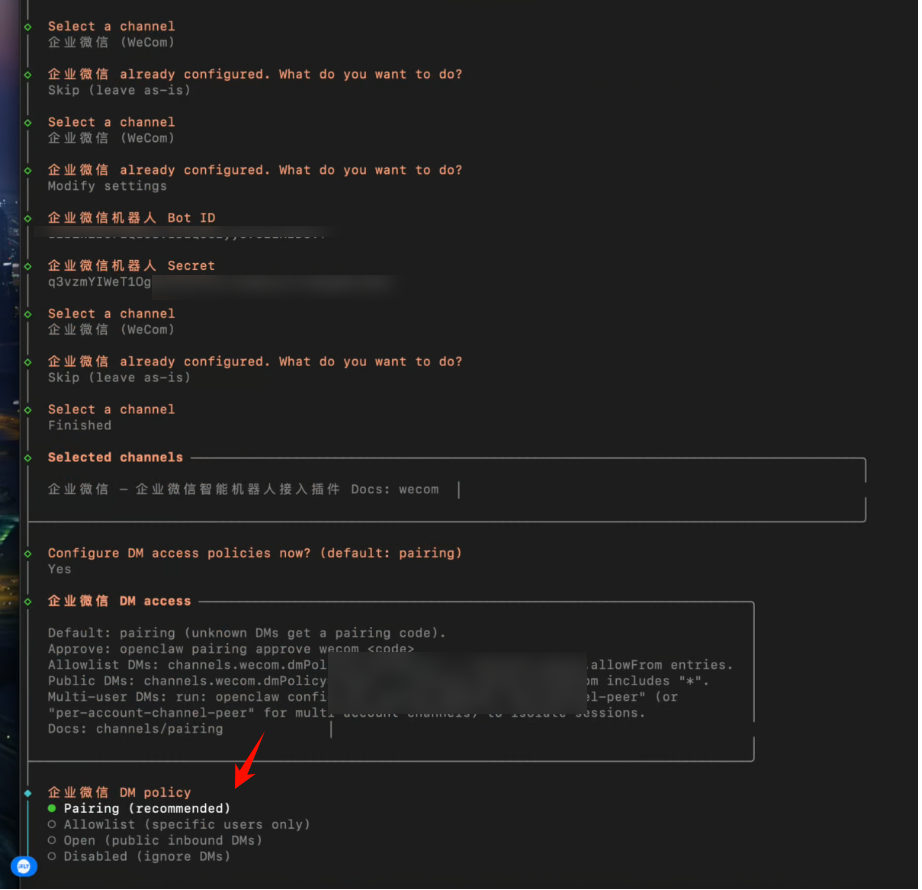Click '企业微信 – 企业微信智能机器人接入插件' text
This screenshot has height=890, width=922.
194,490
